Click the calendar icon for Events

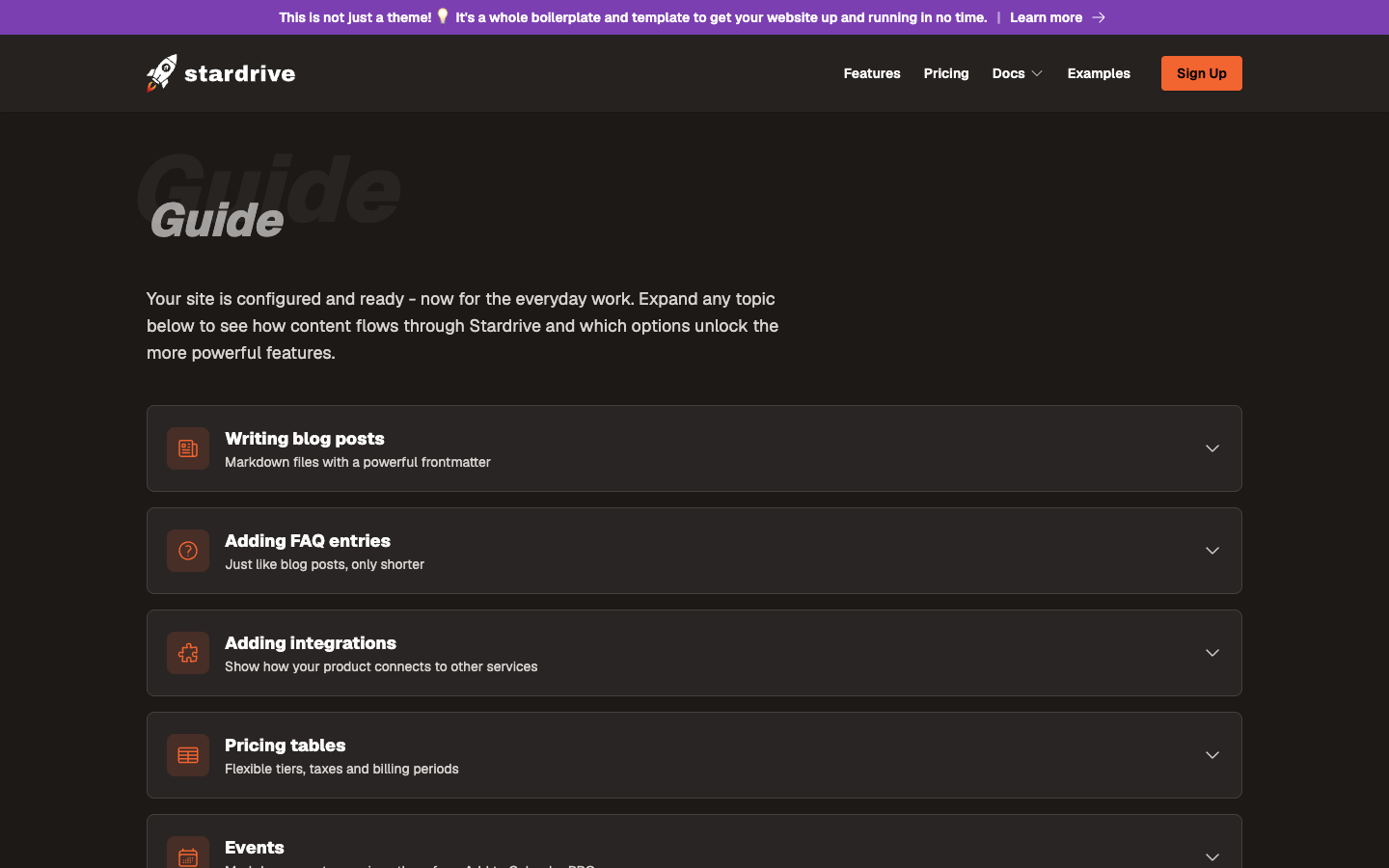188,854
